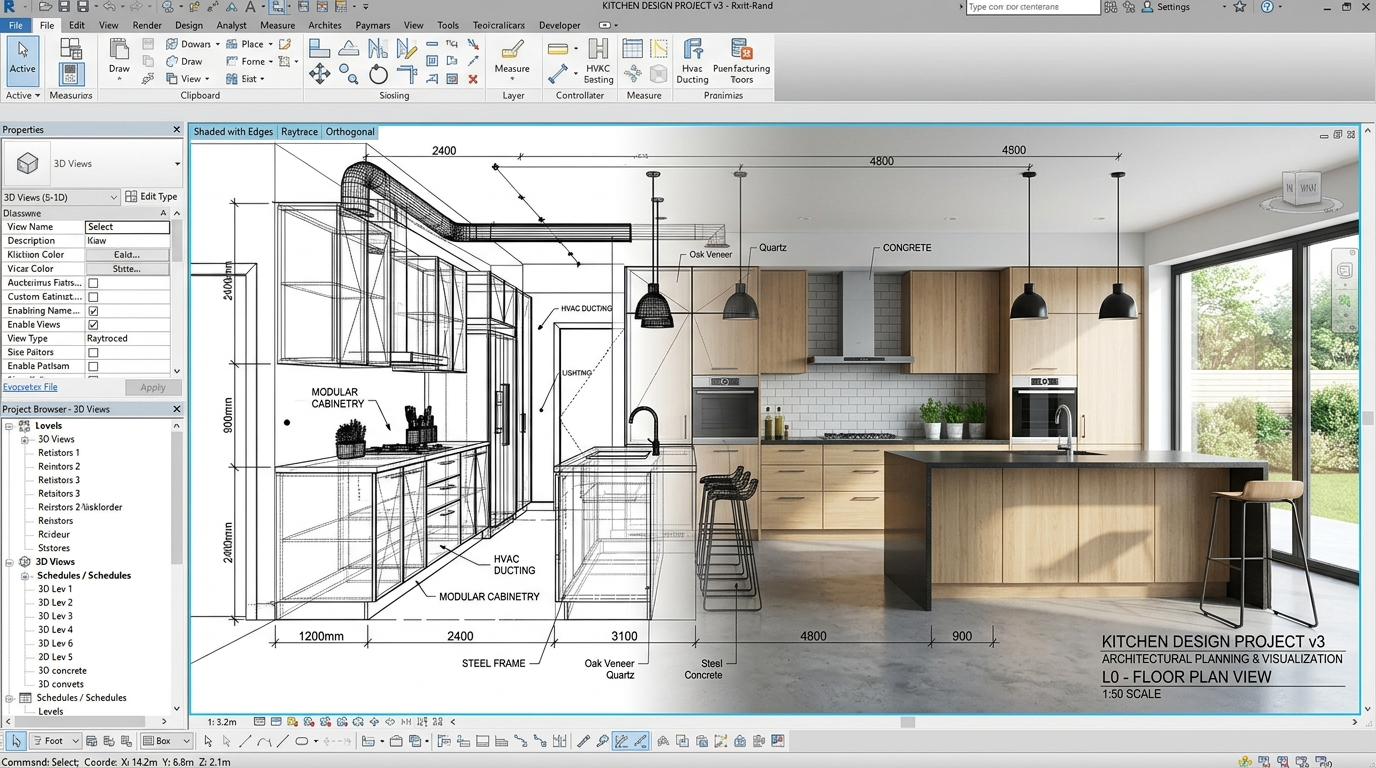
Task: Open the Hvac Ducting tool
Action: click(x=692, y=61)
